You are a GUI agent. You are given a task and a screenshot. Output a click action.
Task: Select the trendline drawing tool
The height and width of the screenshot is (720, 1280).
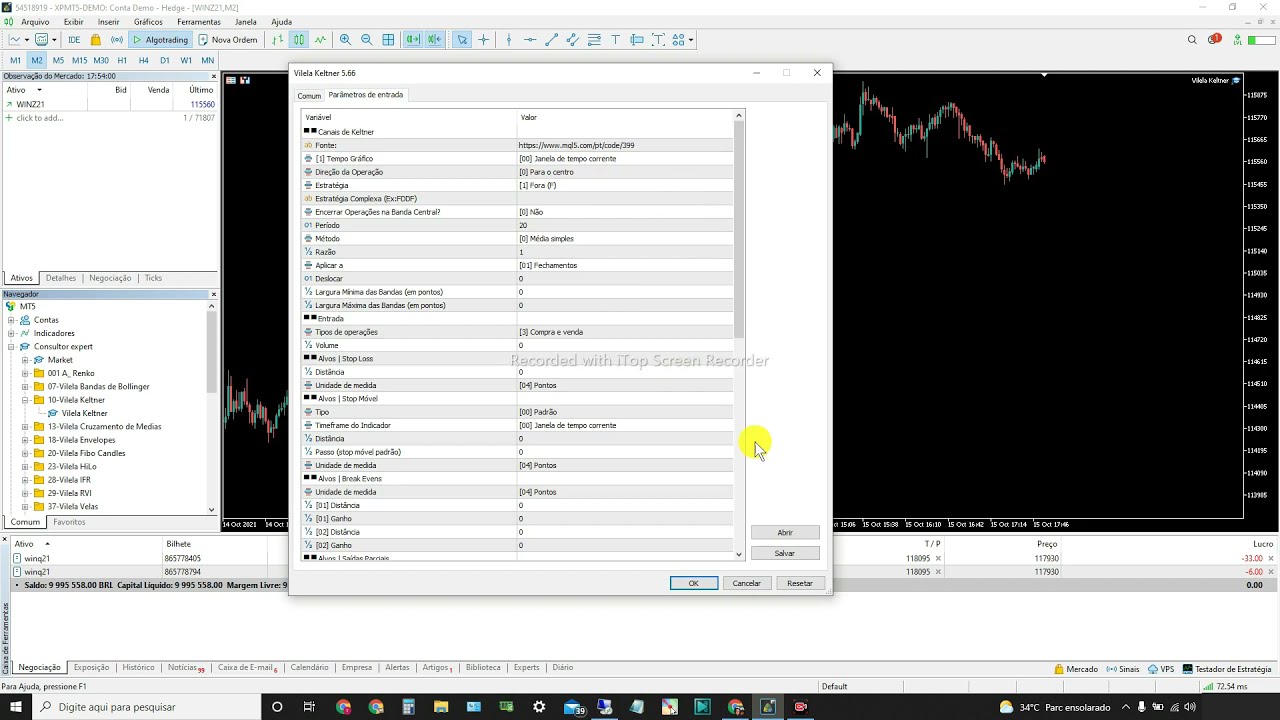(x=551, y=40)
